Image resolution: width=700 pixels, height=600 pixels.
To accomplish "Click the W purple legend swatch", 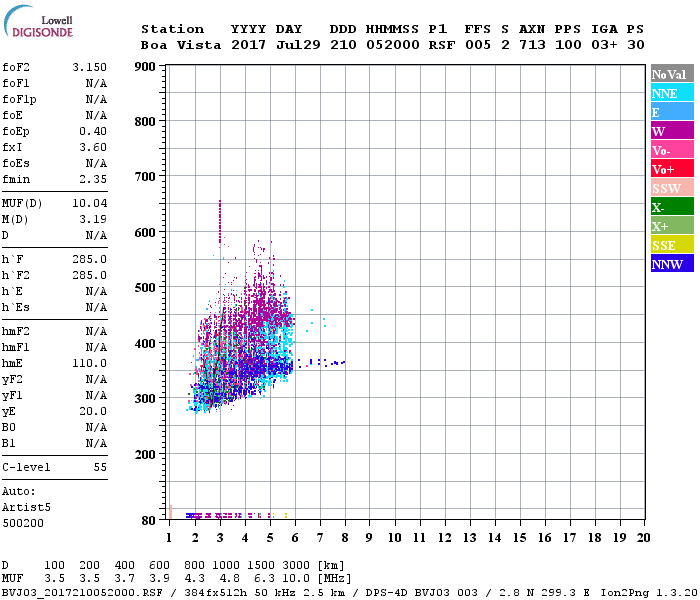I will (672, 131).
